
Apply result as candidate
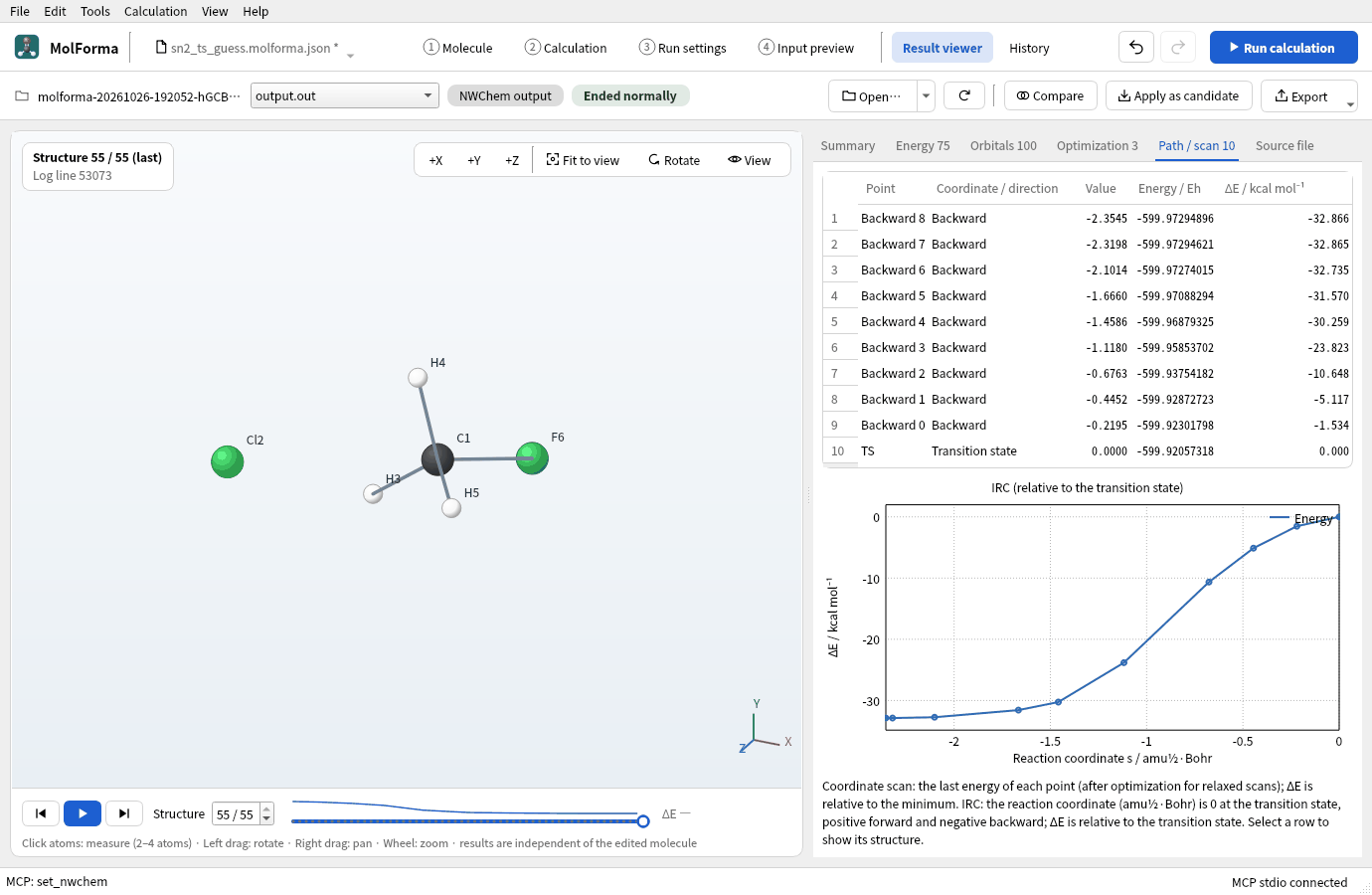click(1178, 95)
